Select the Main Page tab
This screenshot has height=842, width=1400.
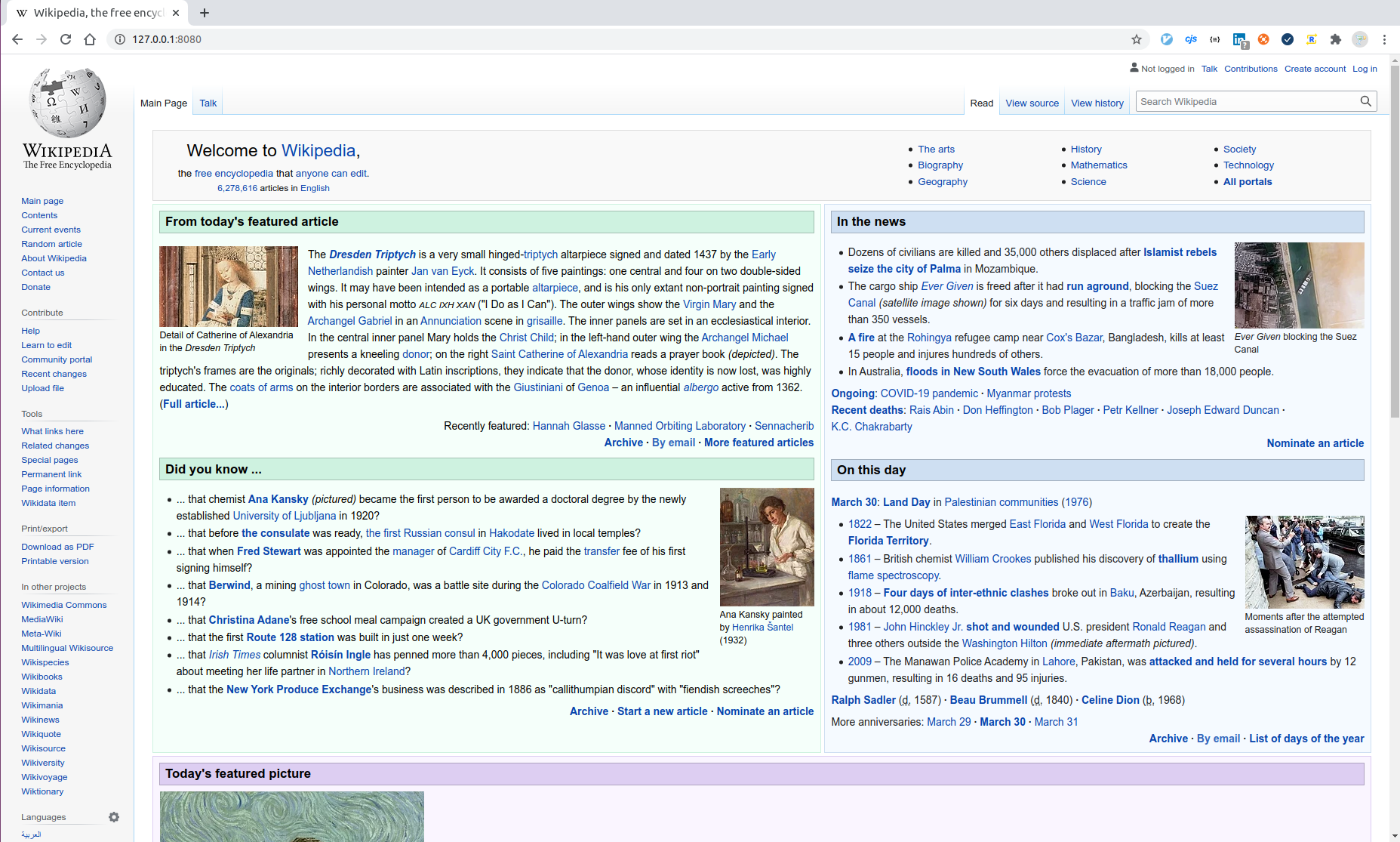point(164,103)
